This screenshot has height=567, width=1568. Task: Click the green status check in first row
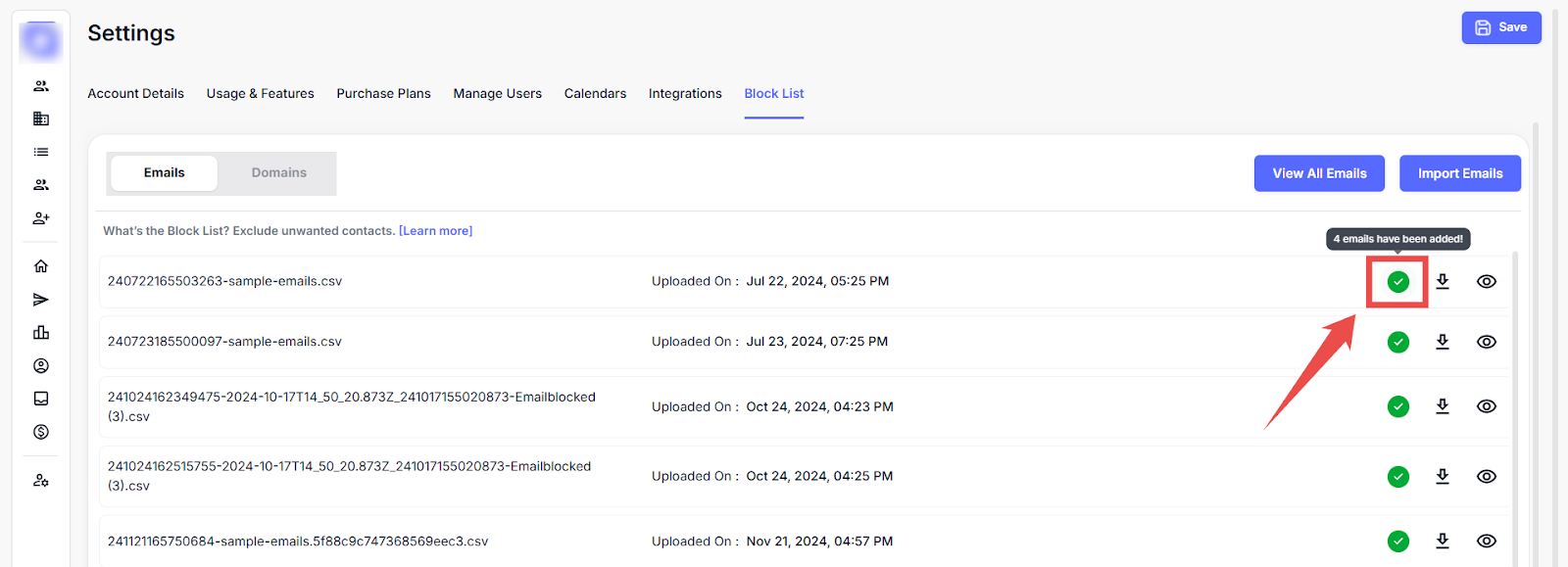click(x=1398, y=282)
